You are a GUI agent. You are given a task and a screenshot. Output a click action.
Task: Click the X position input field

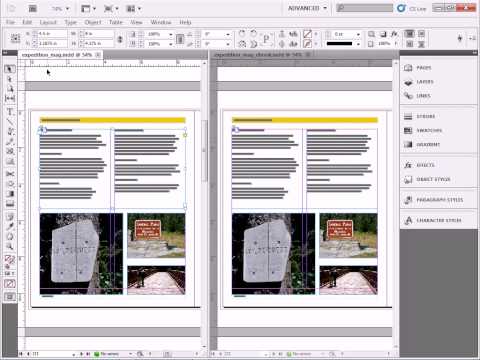click(x=53, y=34)
